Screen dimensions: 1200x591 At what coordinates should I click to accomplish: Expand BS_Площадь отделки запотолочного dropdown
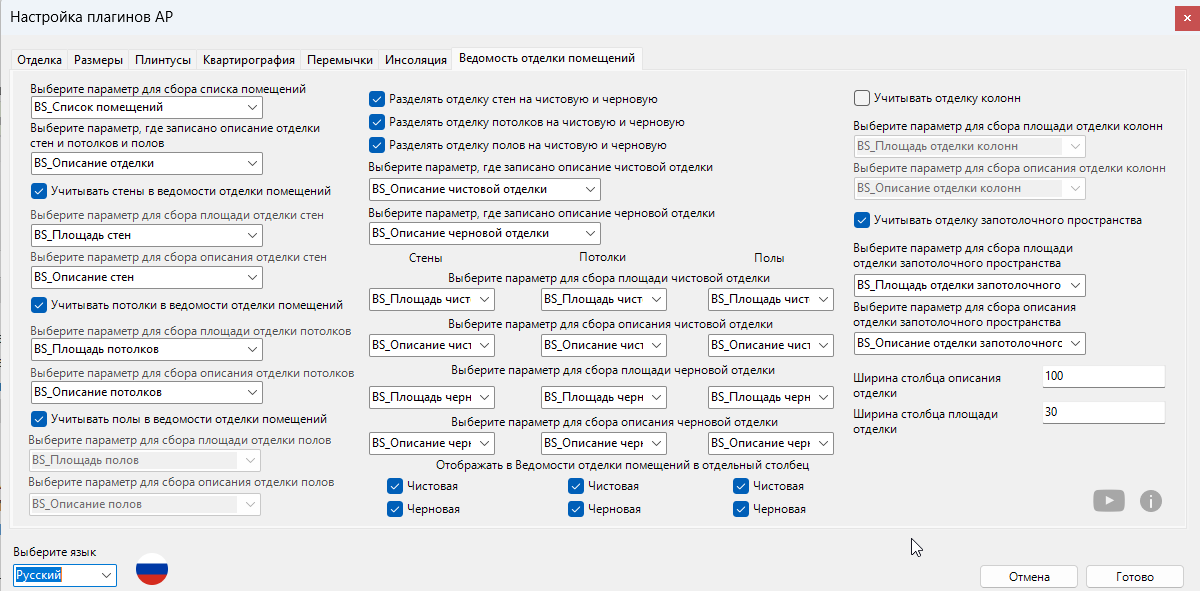click(969, 286)
